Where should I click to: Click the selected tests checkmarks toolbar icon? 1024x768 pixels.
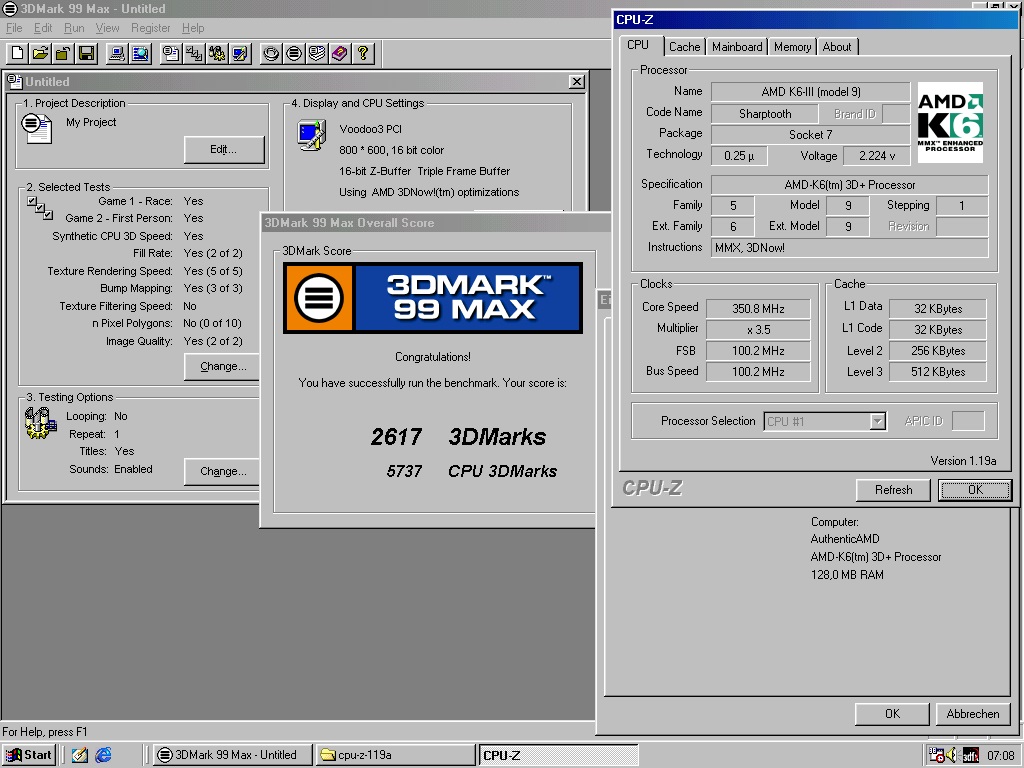[x=194, y=54]
